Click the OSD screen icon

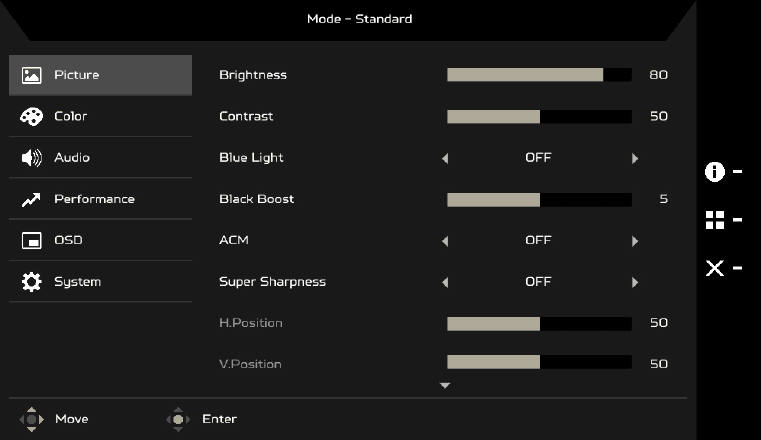point(31,240)
